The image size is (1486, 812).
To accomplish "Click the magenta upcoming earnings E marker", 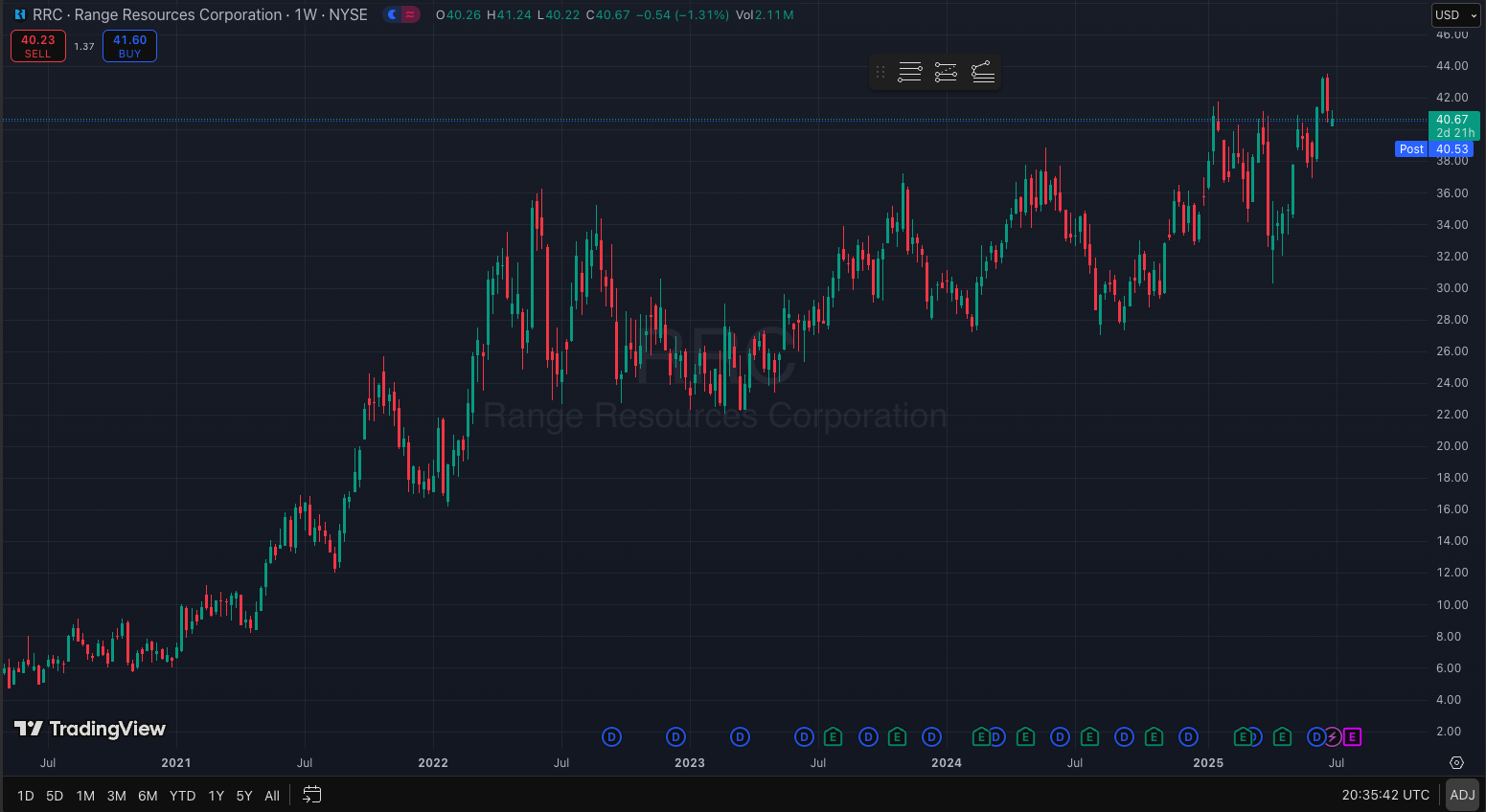I will point(1352,737).
